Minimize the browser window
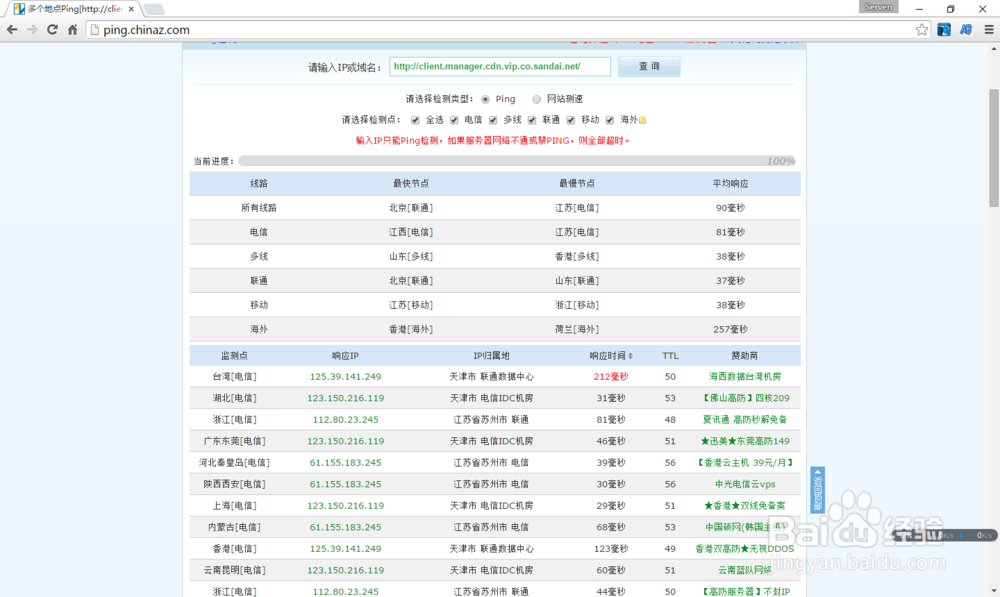The width and height of the screenshot is (1000, 597). pyautogui.click(x=919, y=9)
